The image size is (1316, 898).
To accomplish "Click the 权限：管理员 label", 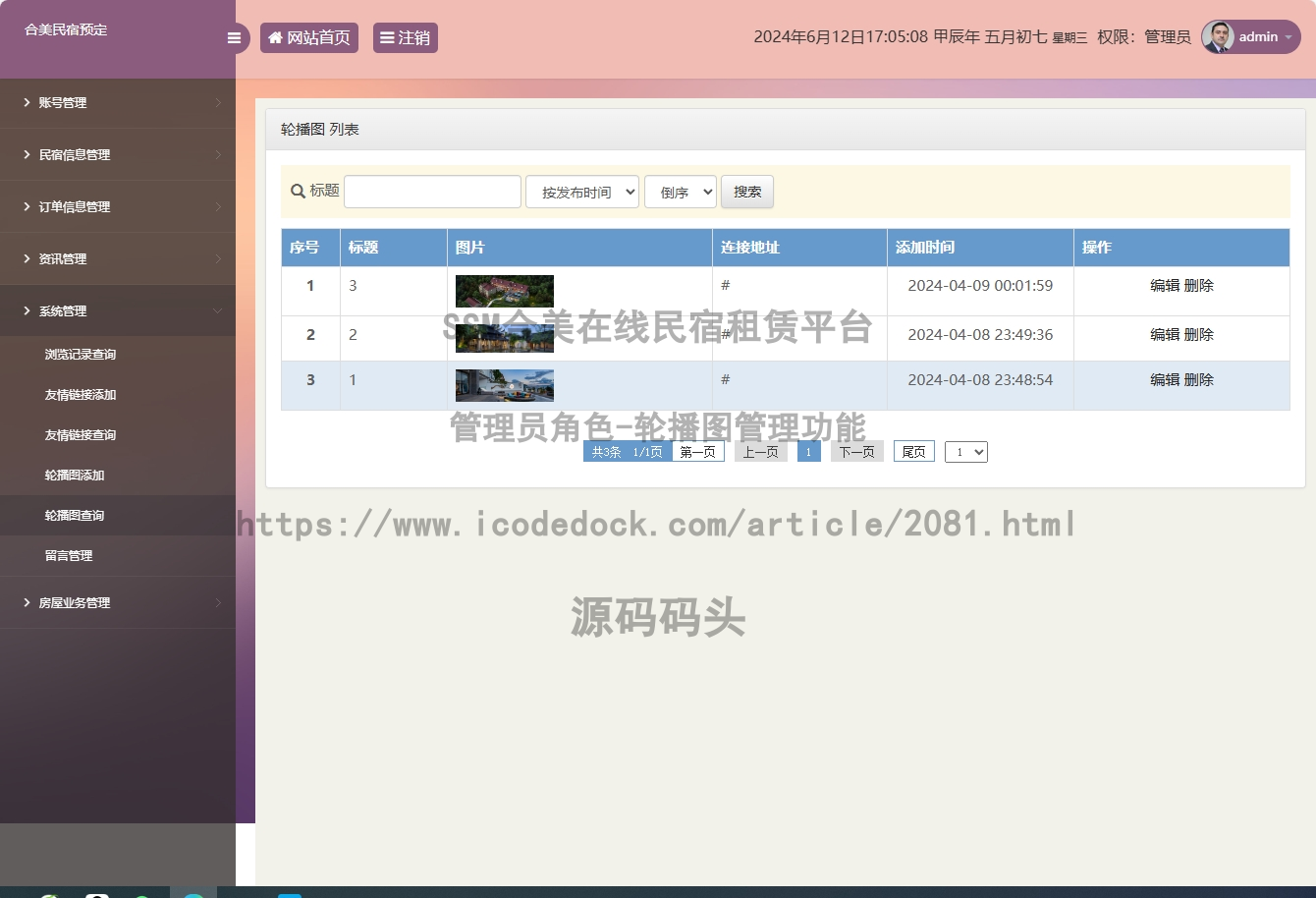I will point(1144,37).
